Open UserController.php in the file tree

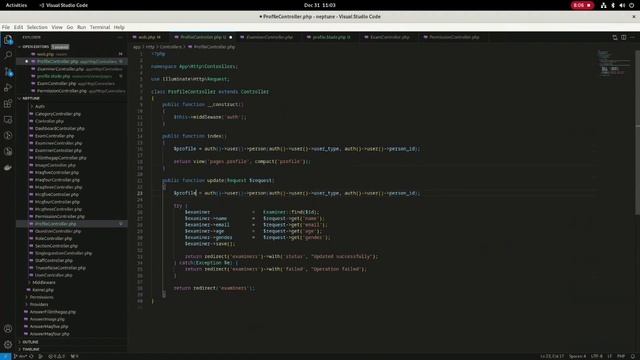[x=53, y=276]
